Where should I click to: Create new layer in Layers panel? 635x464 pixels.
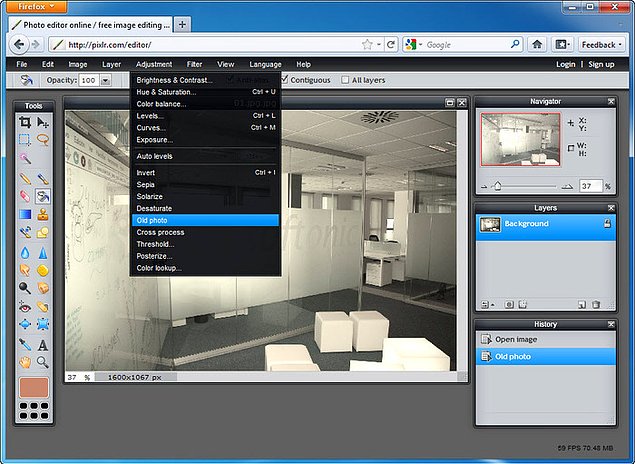pyautogui.click(x=582, y=304)
